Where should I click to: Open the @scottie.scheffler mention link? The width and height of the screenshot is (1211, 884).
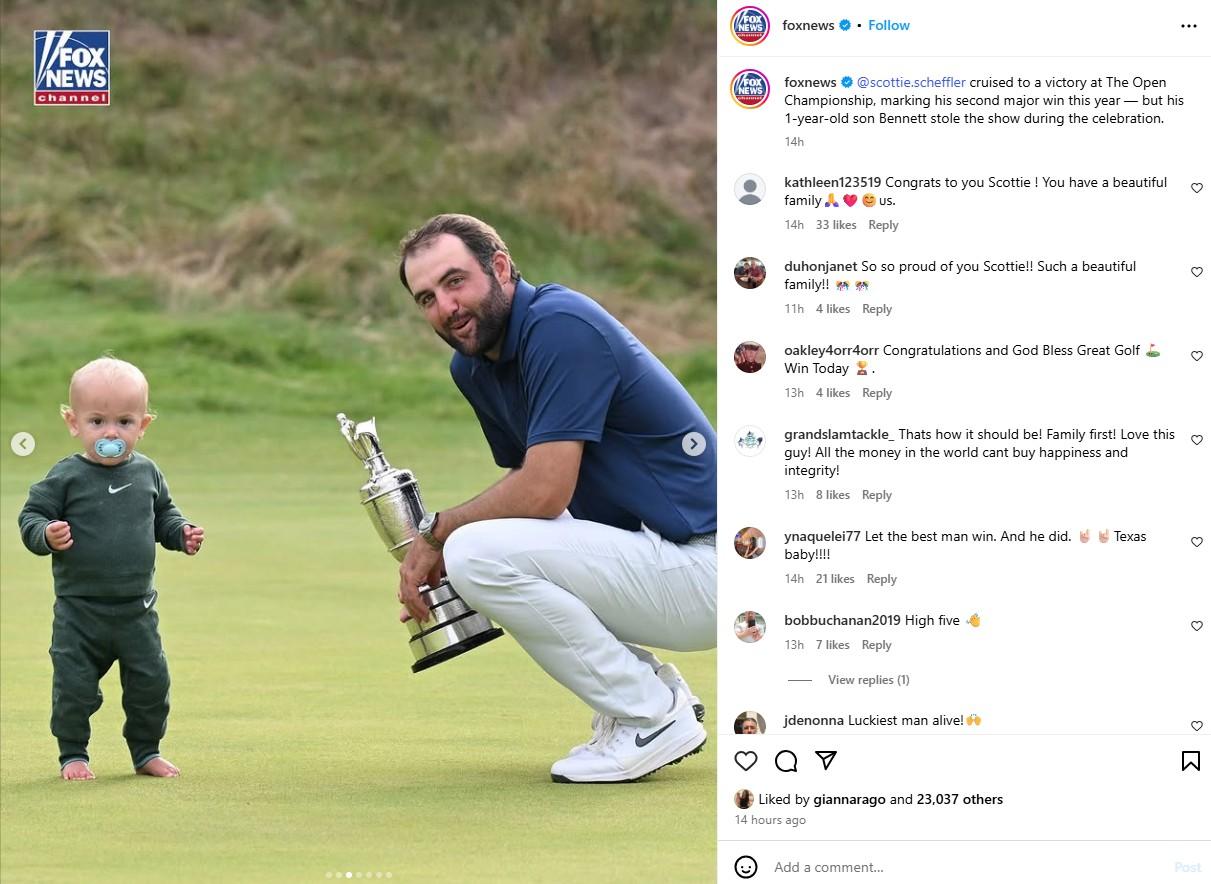coord(911,82)
